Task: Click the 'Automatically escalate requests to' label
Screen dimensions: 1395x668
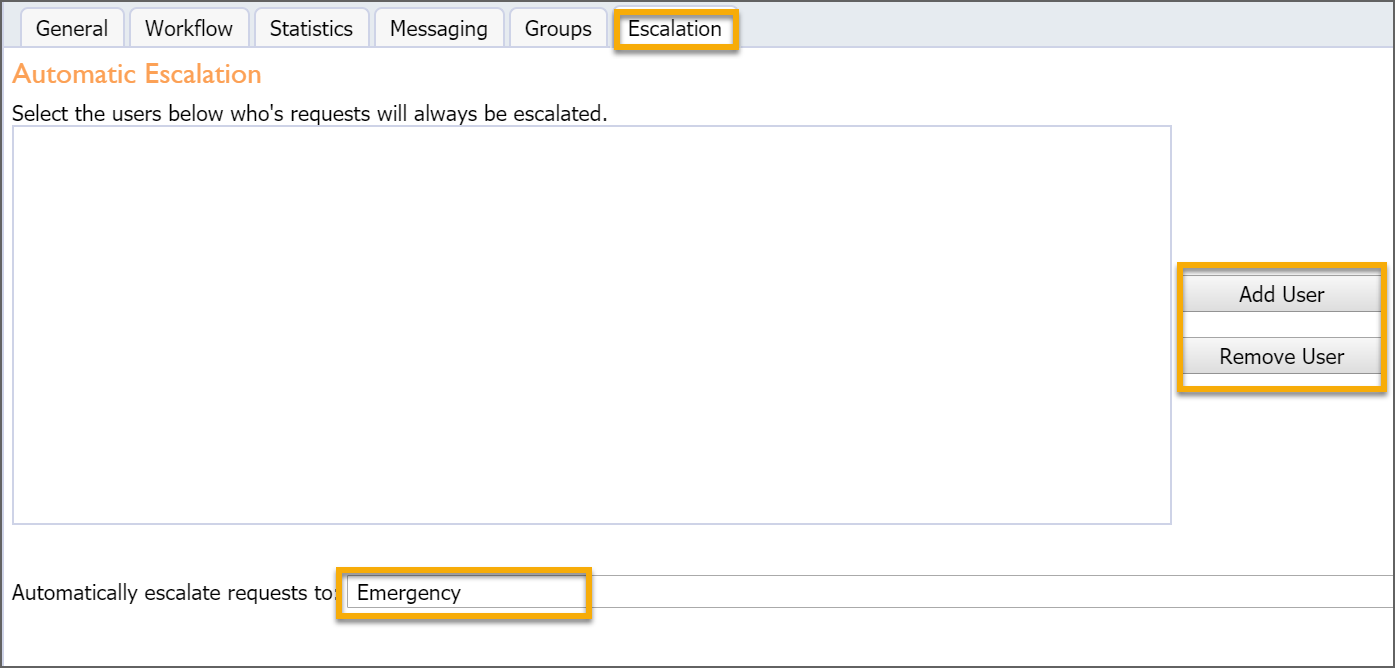Action: [x=175, y=593]
